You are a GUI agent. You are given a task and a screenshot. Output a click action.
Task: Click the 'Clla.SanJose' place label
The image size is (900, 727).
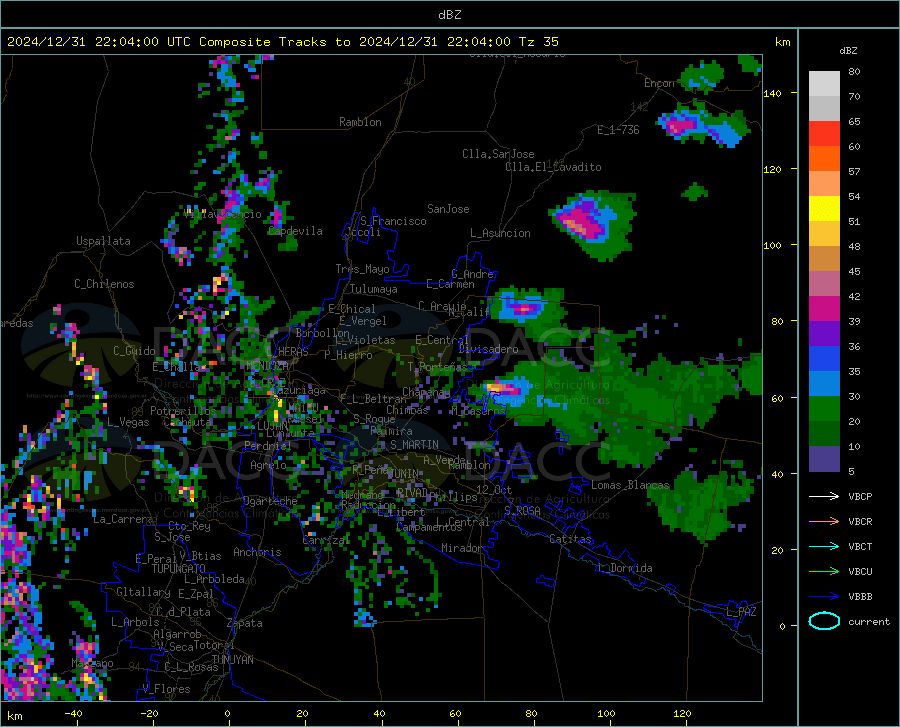click(x=498, y=154)
